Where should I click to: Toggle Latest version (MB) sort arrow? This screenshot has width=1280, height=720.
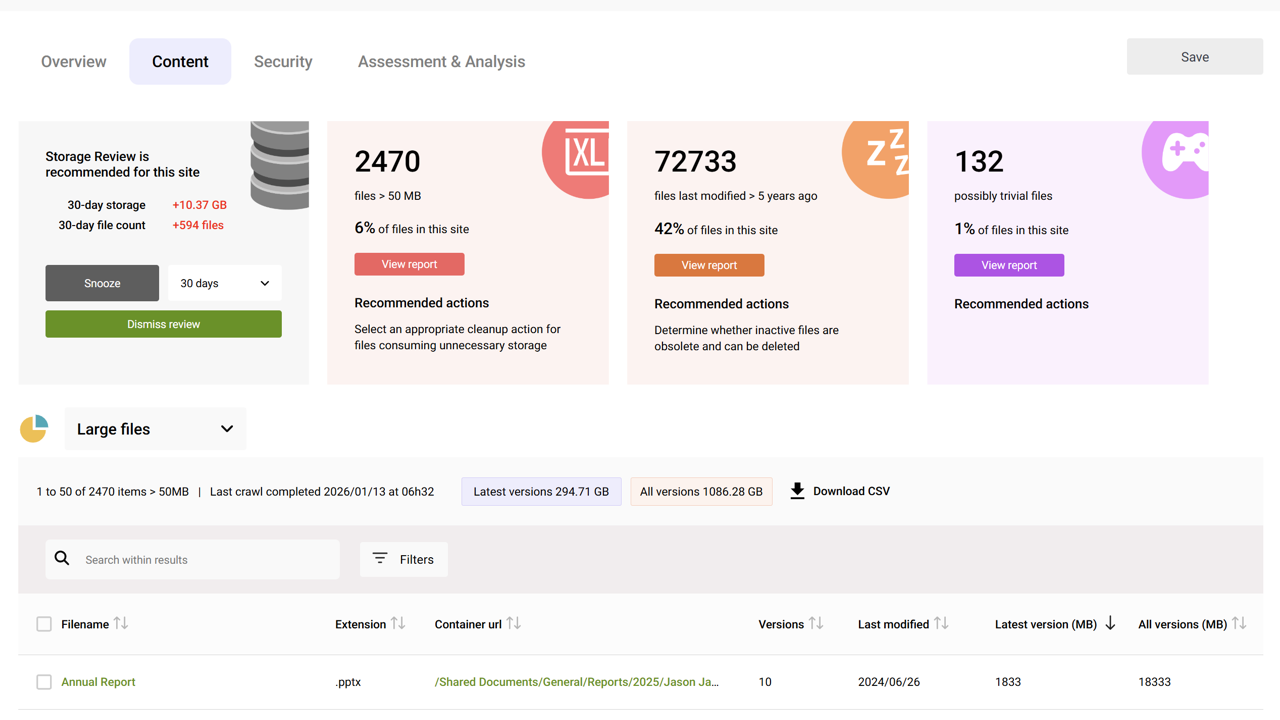point(1110,624)
